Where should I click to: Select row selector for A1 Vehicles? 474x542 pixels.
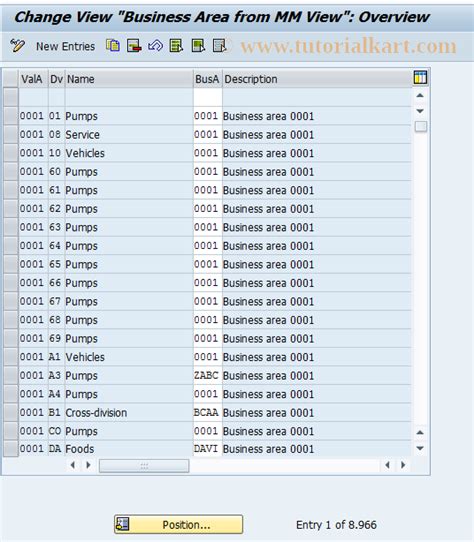11,357
